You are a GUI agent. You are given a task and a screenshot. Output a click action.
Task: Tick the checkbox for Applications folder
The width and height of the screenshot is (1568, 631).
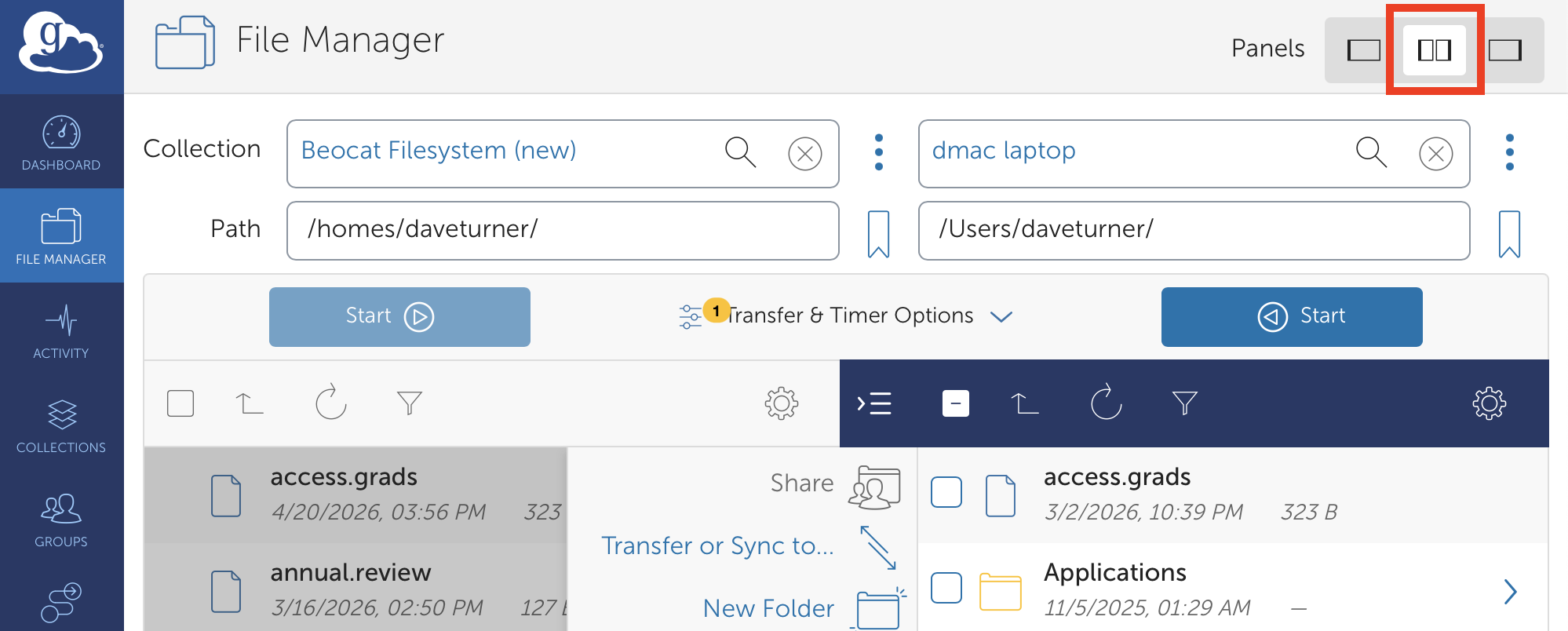pyautogui.click(x=946, y=588)
